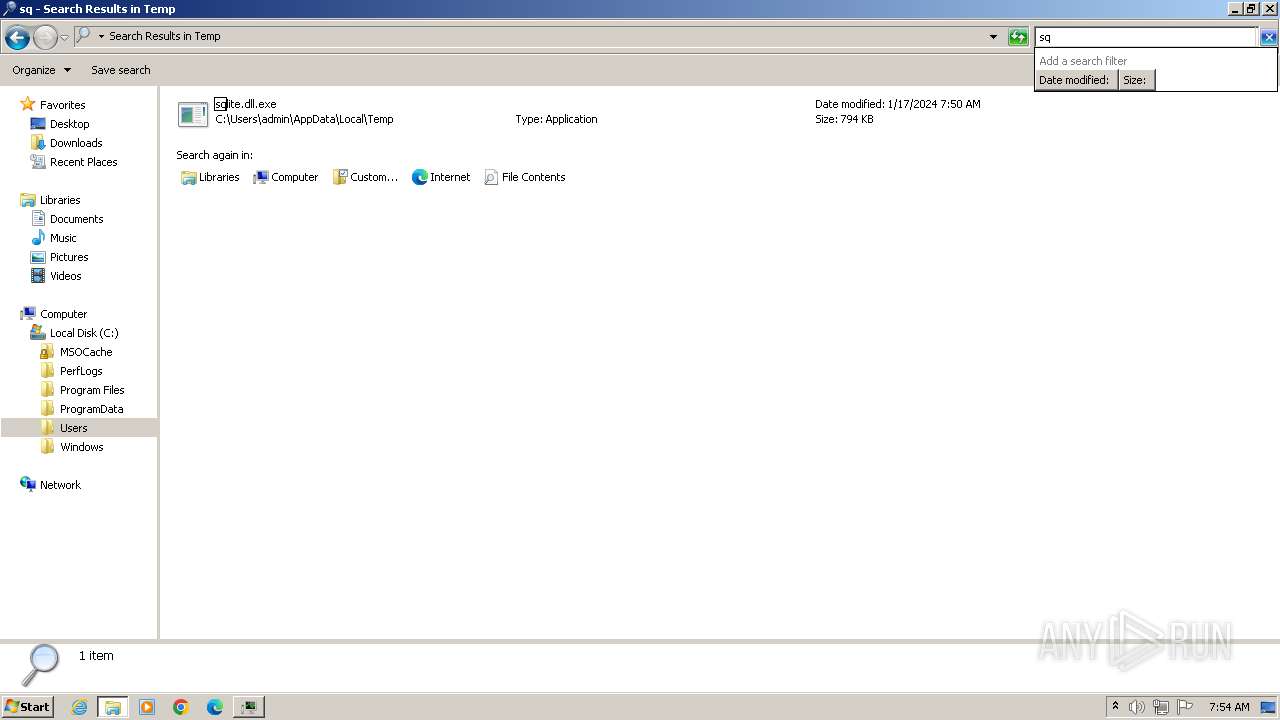Open the Windows folder in the tree

click(81, 447)
